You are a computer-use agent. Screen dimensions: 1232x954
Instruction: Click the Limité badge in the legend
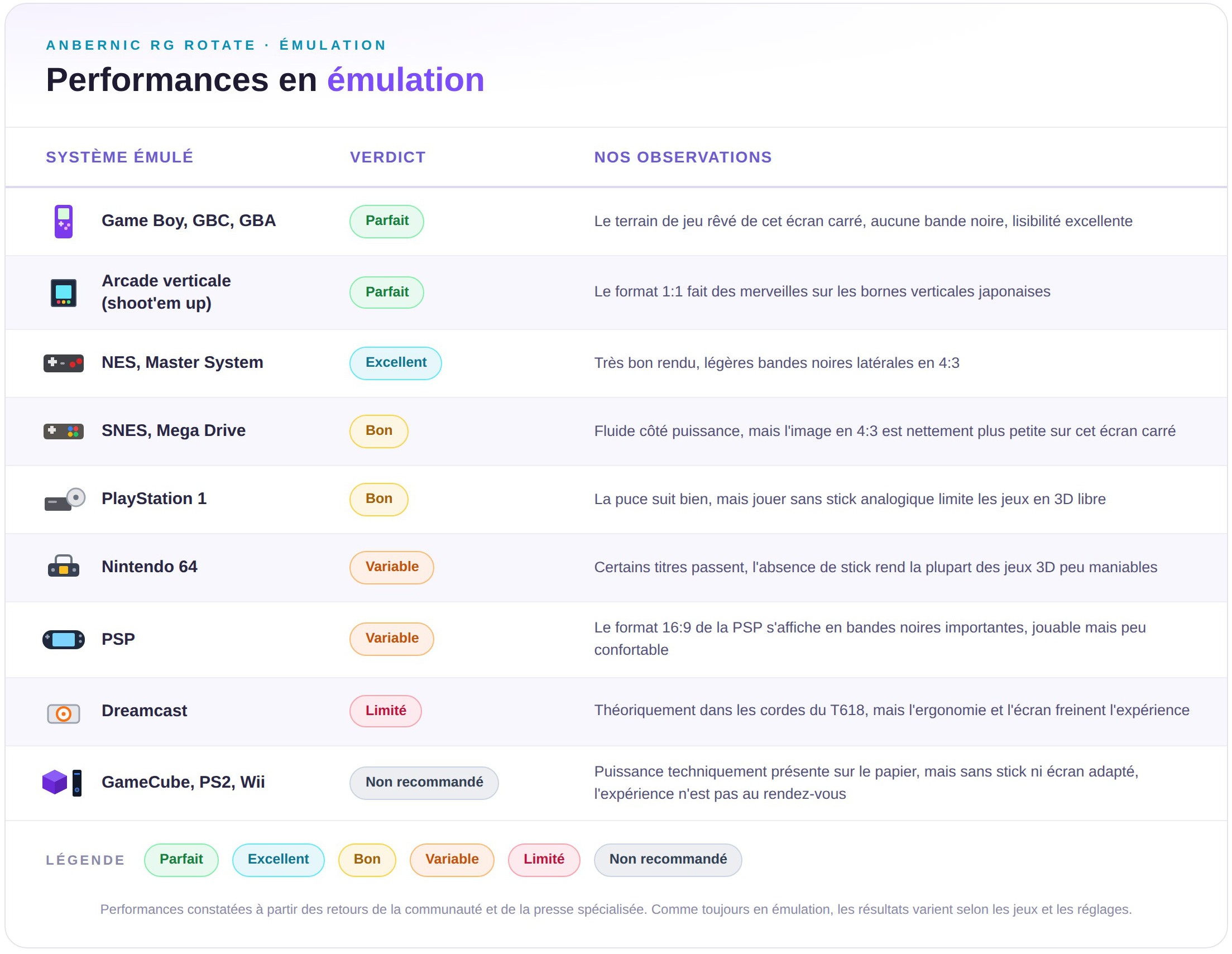[x=544, y=860]
